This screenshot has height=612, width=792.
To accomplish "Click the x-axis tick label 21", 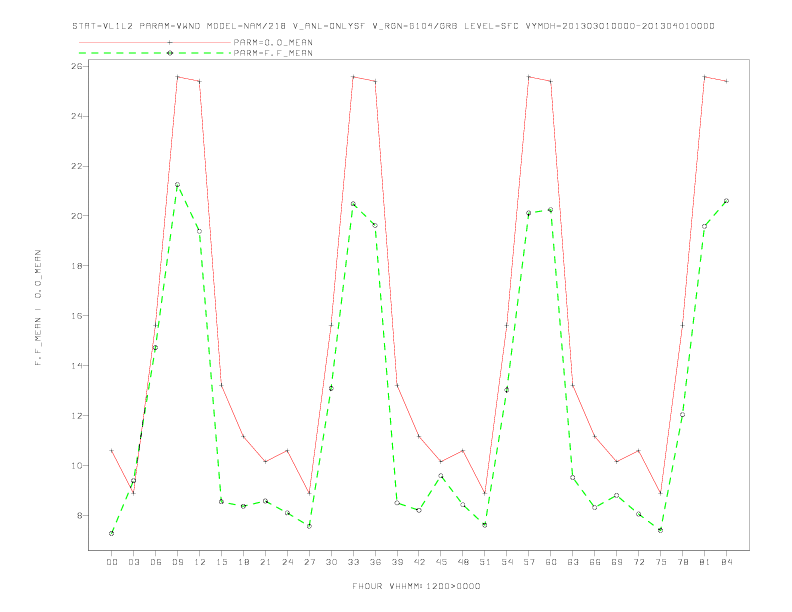I will pyautogui.click(x=265, y=562).
